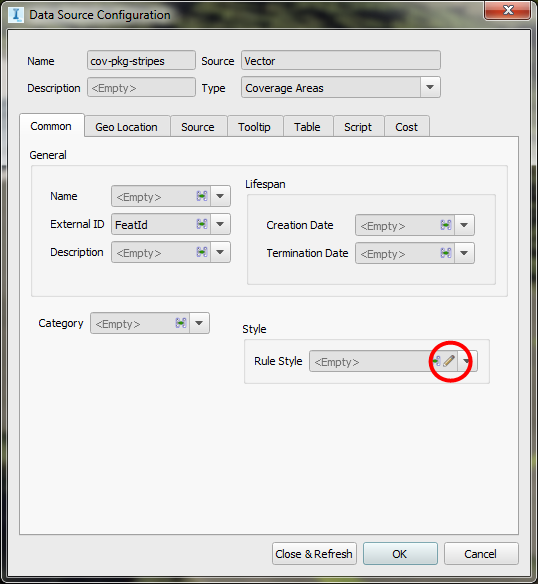
Task: Expand the Category dropdown arrow
Action: pyautogui.click(x=199, y=323)
